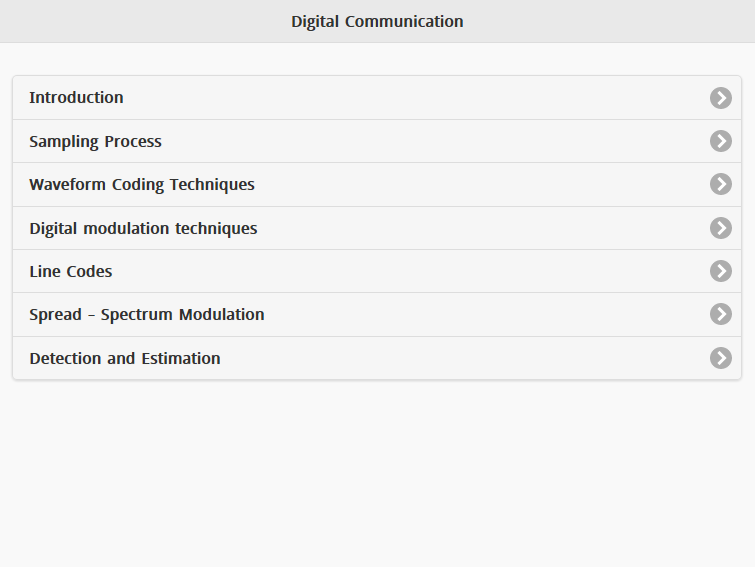Hit the chevron beside Digital modulation techniques
Viewport: 755px width, 574px height.
[721, 228]
